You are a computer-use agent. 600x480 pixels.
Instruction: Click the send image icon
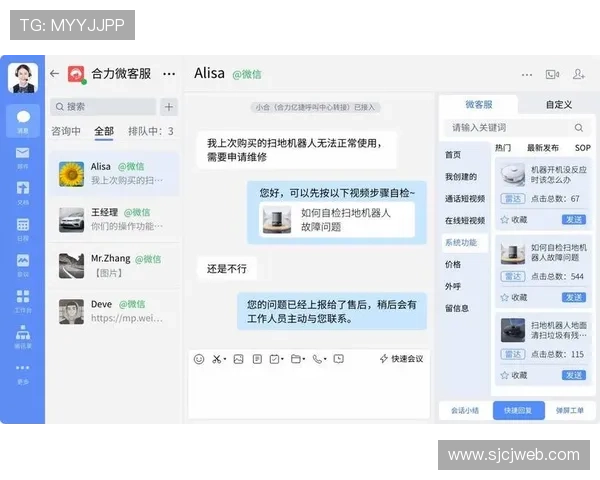[x=238, y=359]
